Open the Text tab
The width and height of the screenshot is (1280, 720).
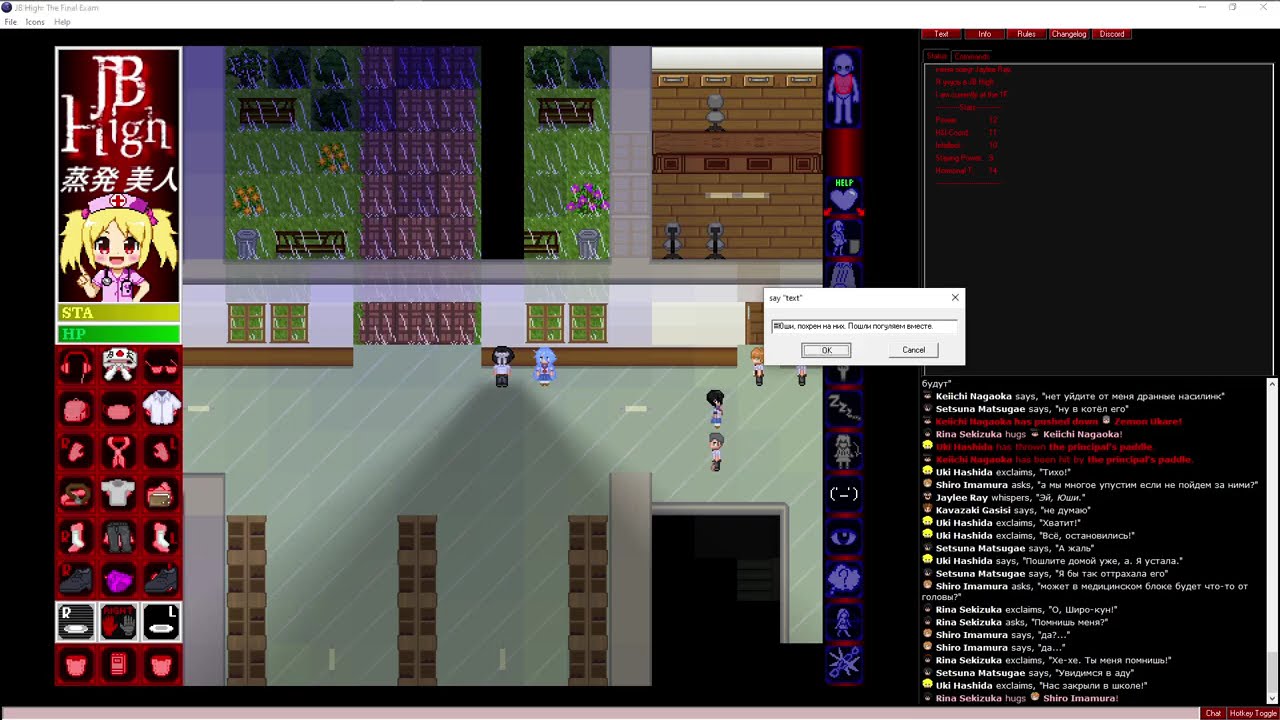point(941,34)
